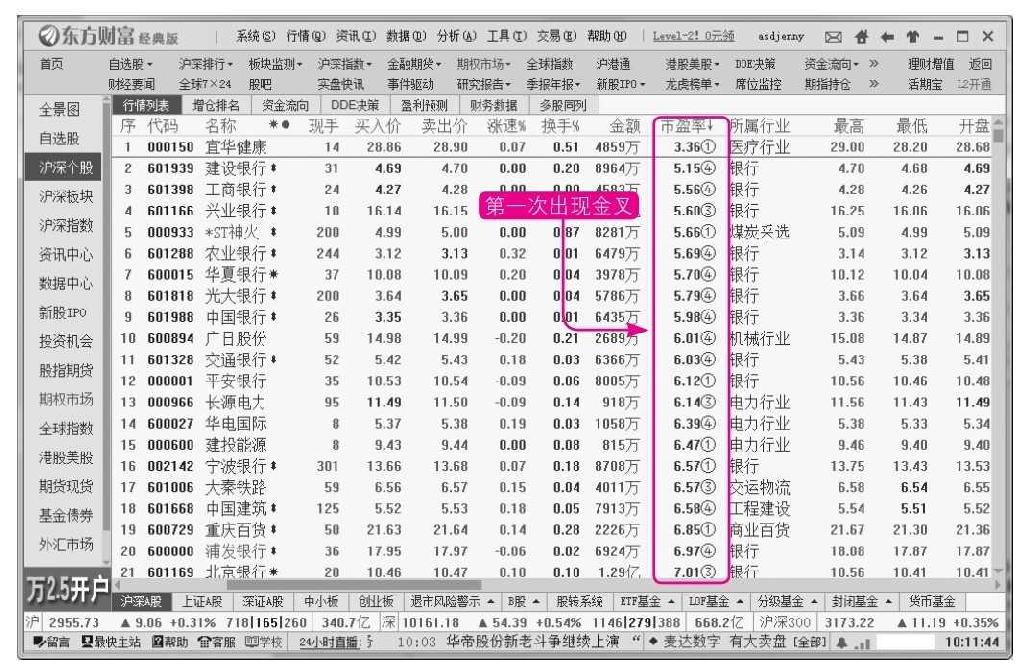Image resolution: width=1030 pixels, height=666 pixels.
Task: Open the 沪深排行 dropdown
Action: click(x=205, y=64)
